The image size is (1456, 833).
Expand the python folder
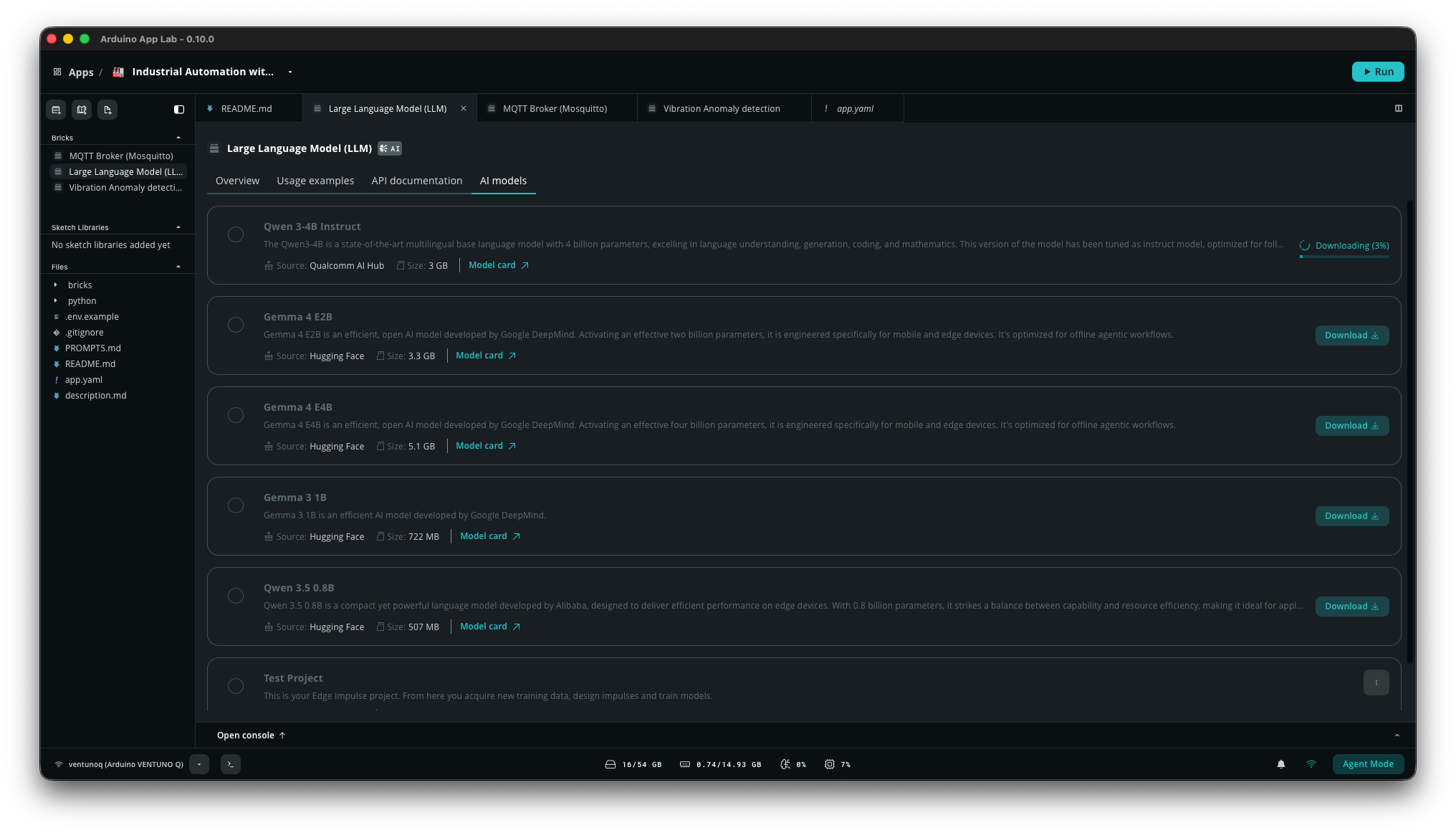55,301
